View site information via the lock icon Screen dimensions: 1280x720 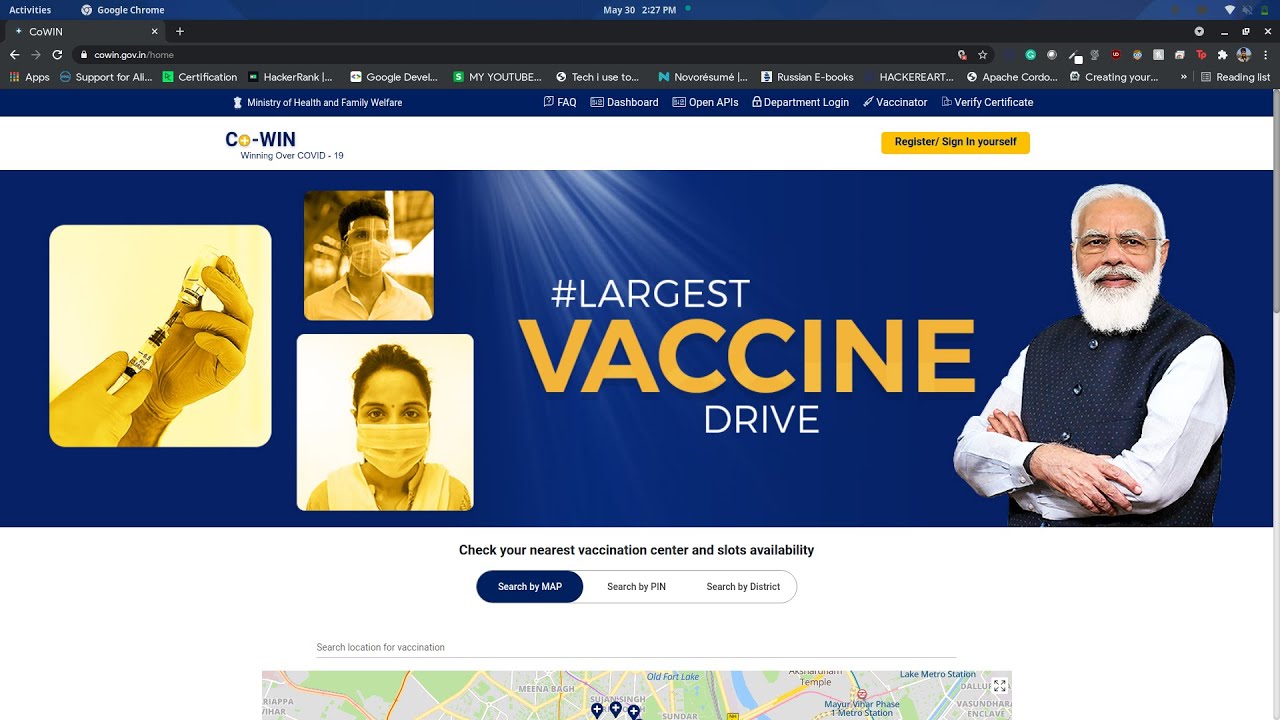[x=84, y=55]
